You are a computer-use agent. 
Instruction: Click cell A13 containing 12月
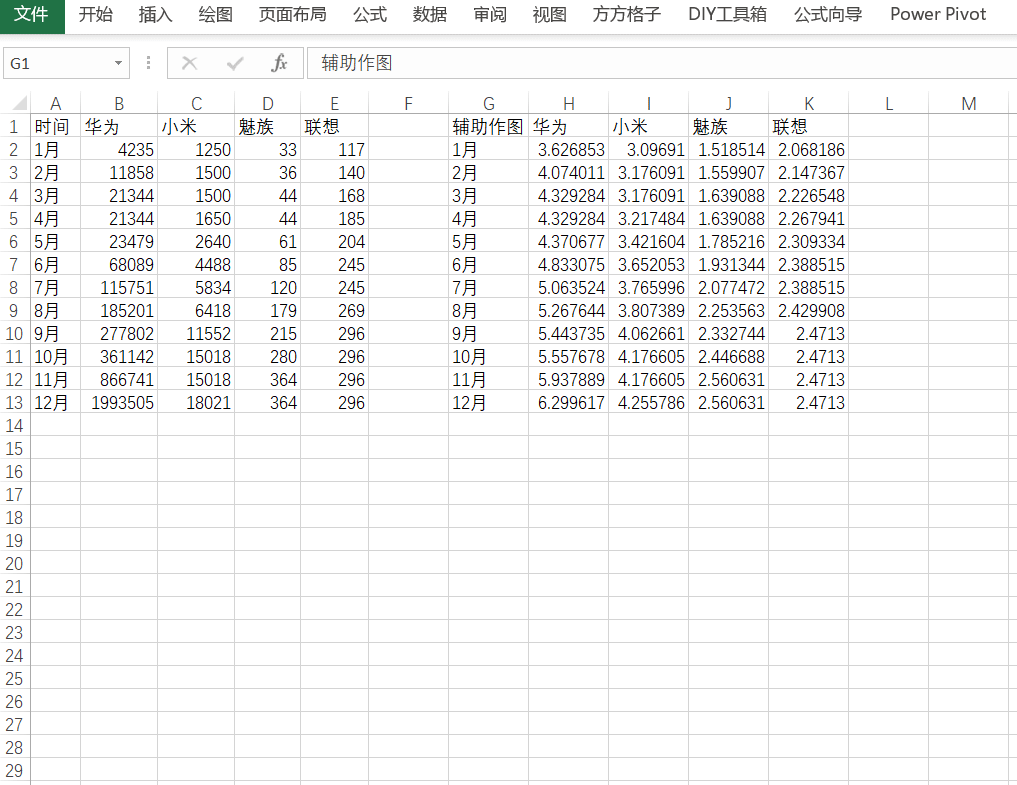pos(55,402)
